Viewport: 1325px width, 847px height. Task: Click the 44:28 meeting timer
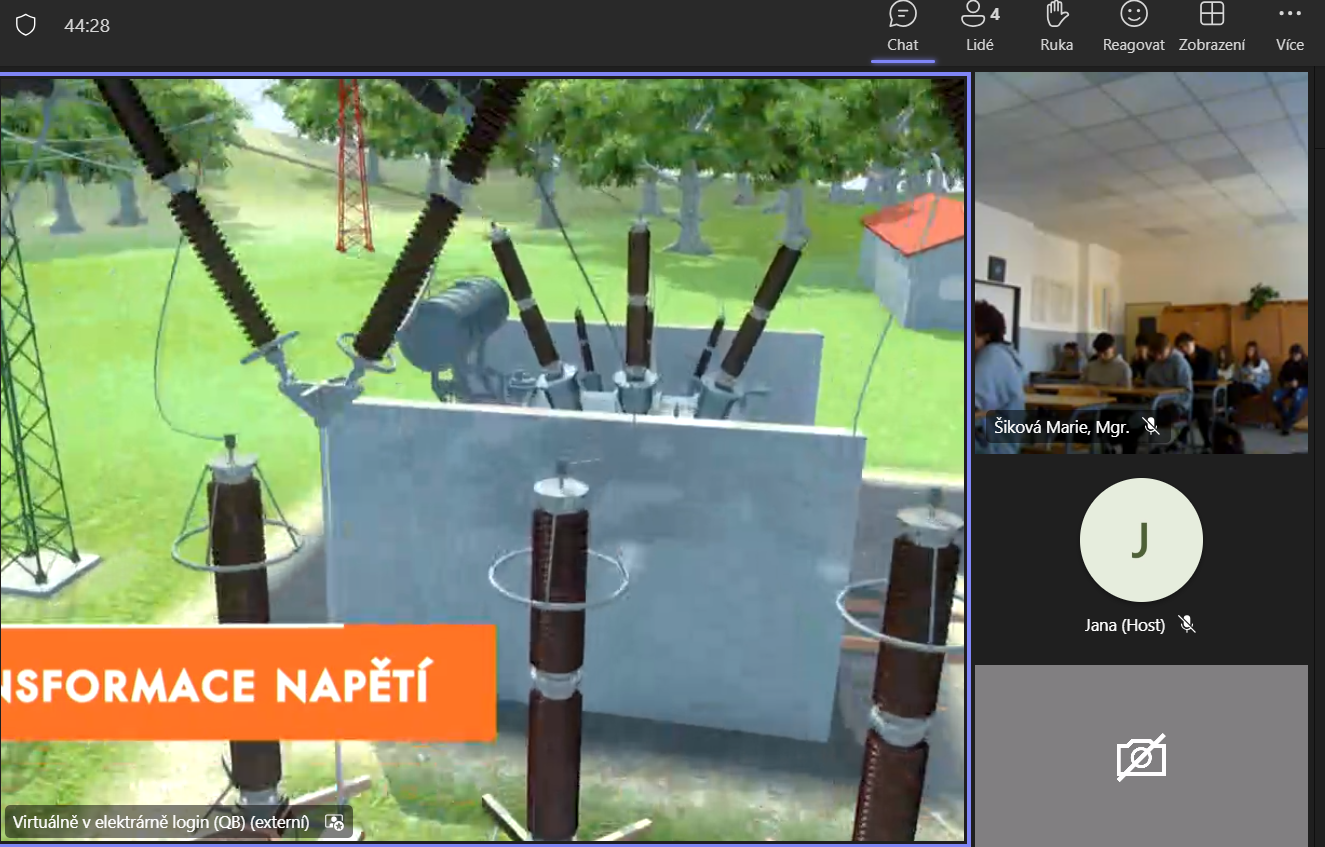pyautogui.click(x=87, y=26)
